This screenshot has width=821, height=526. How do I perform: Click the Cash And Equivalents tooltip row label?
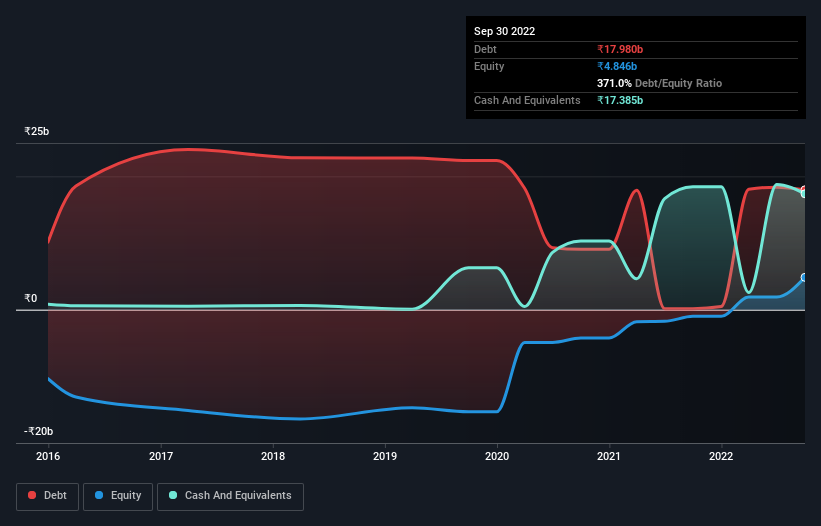(527, 100)
